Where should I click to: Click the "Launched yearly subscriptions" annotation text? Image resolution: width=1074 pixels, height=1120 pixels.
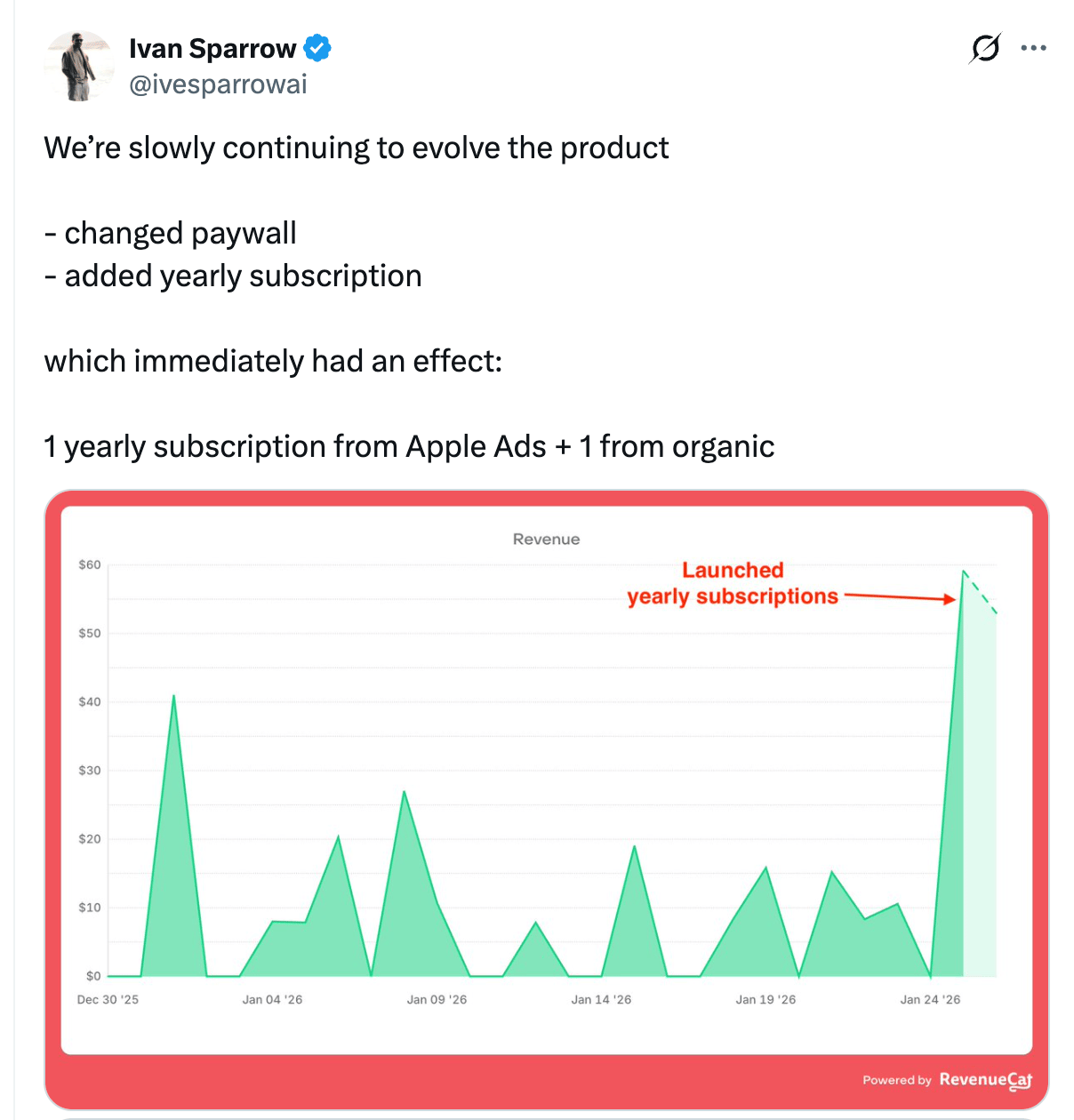733,583
